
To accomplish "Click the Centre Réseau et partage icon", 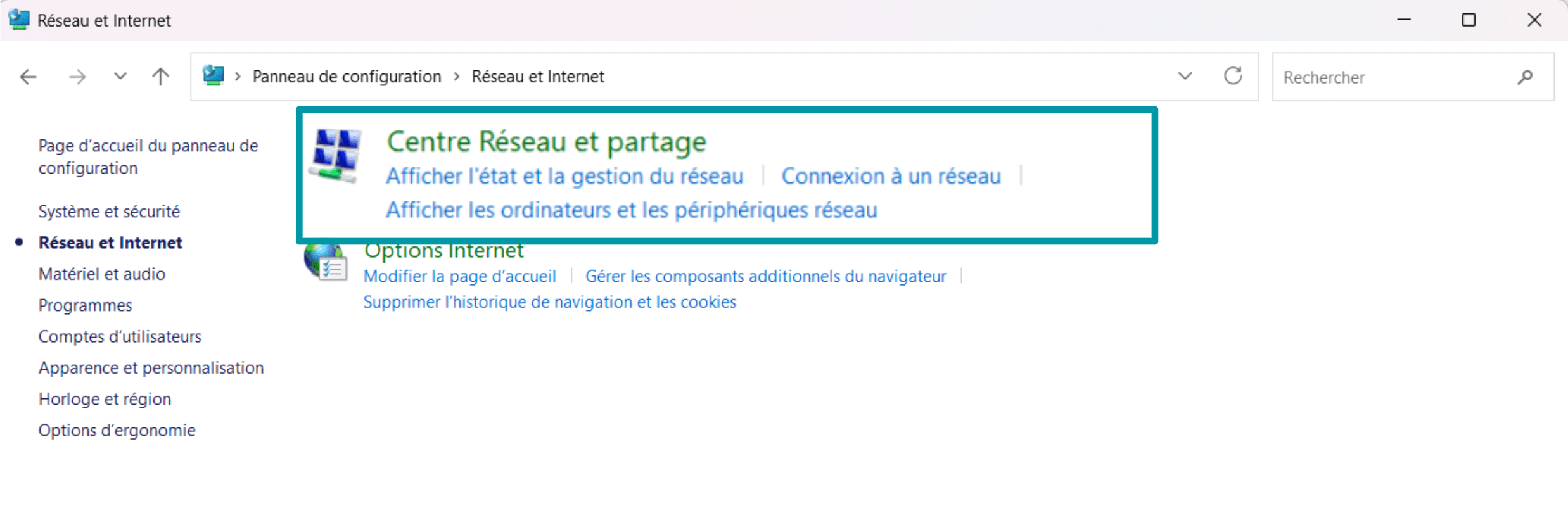I will click(x=336, y=156).
